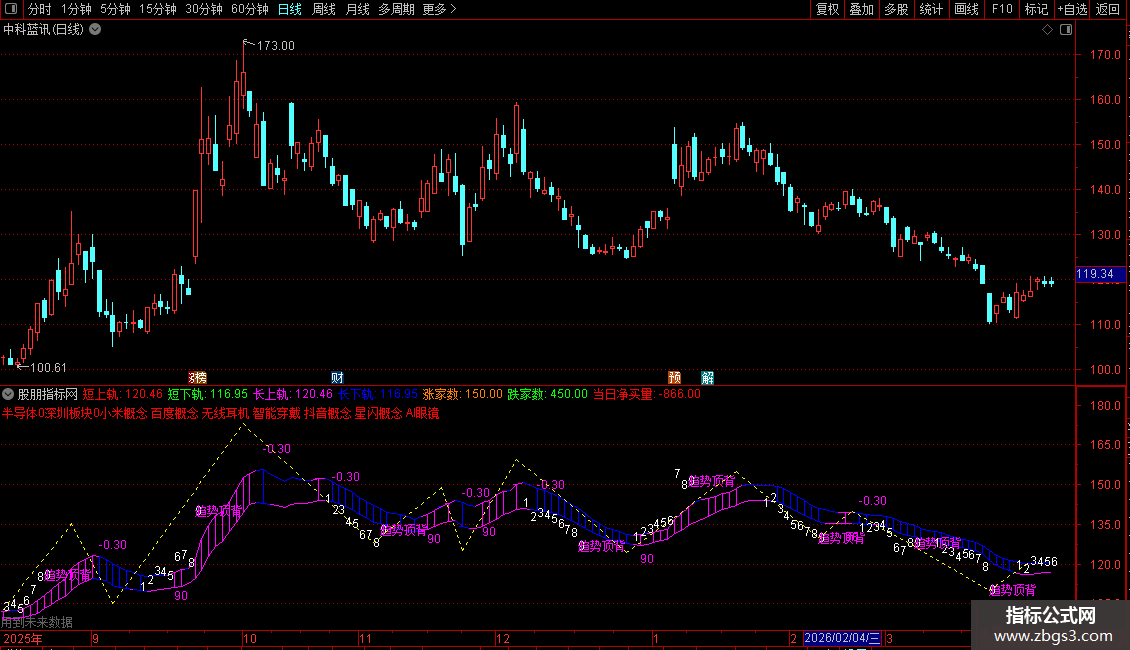This screenshot has height=650, width=1130.
Task: Click the 标记 mark button
Action: [1036, 9]
